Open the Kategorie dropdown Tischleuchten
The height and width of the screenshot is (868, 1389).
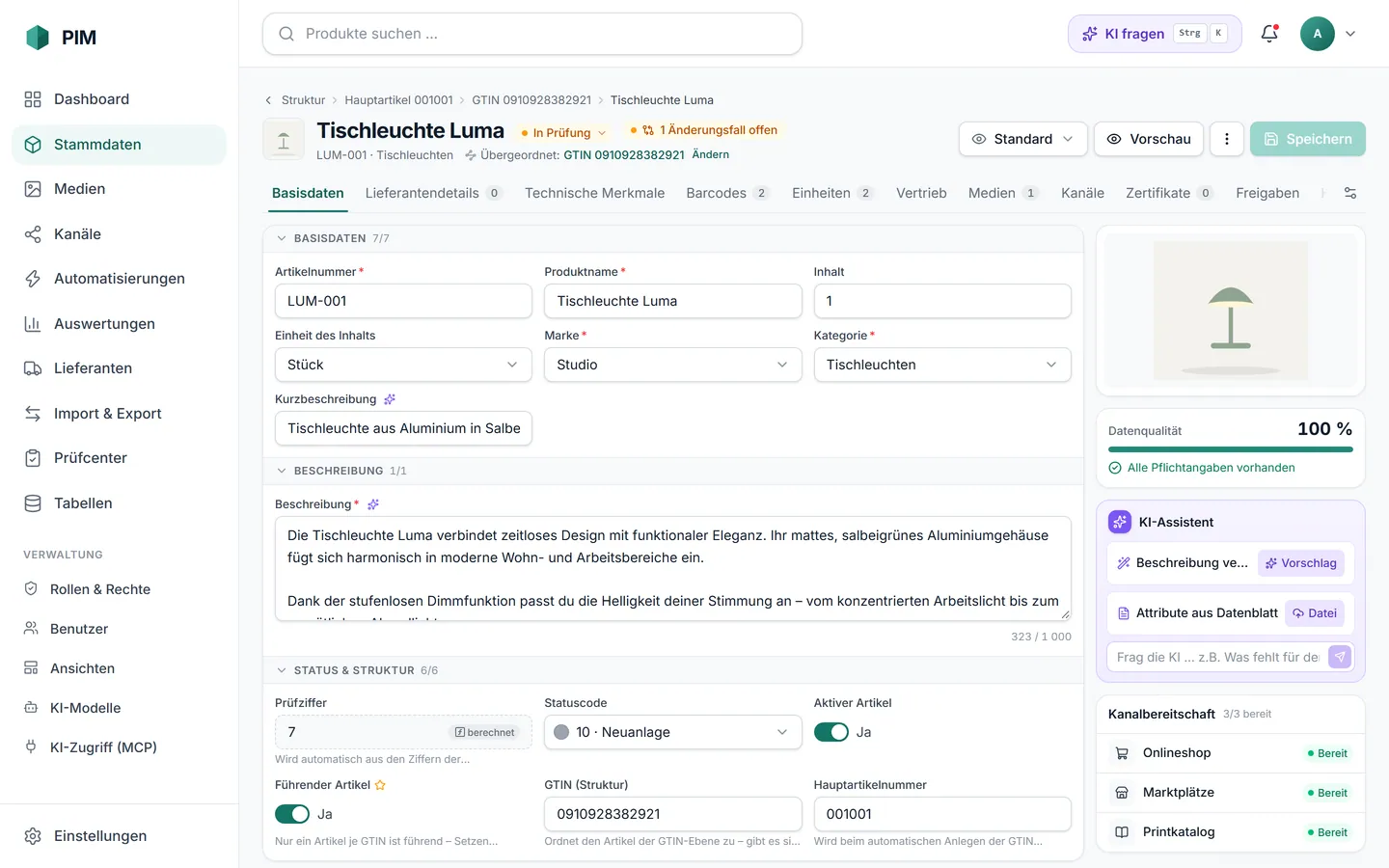942,365
